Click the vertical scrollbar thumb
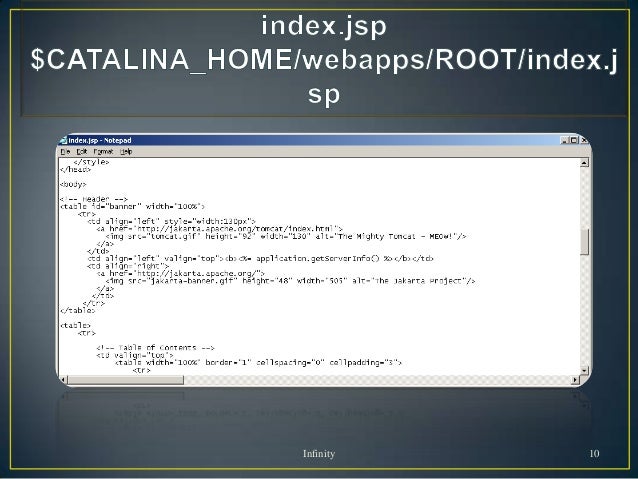Viewport: 638px width, 479px height. click(584, 242)
